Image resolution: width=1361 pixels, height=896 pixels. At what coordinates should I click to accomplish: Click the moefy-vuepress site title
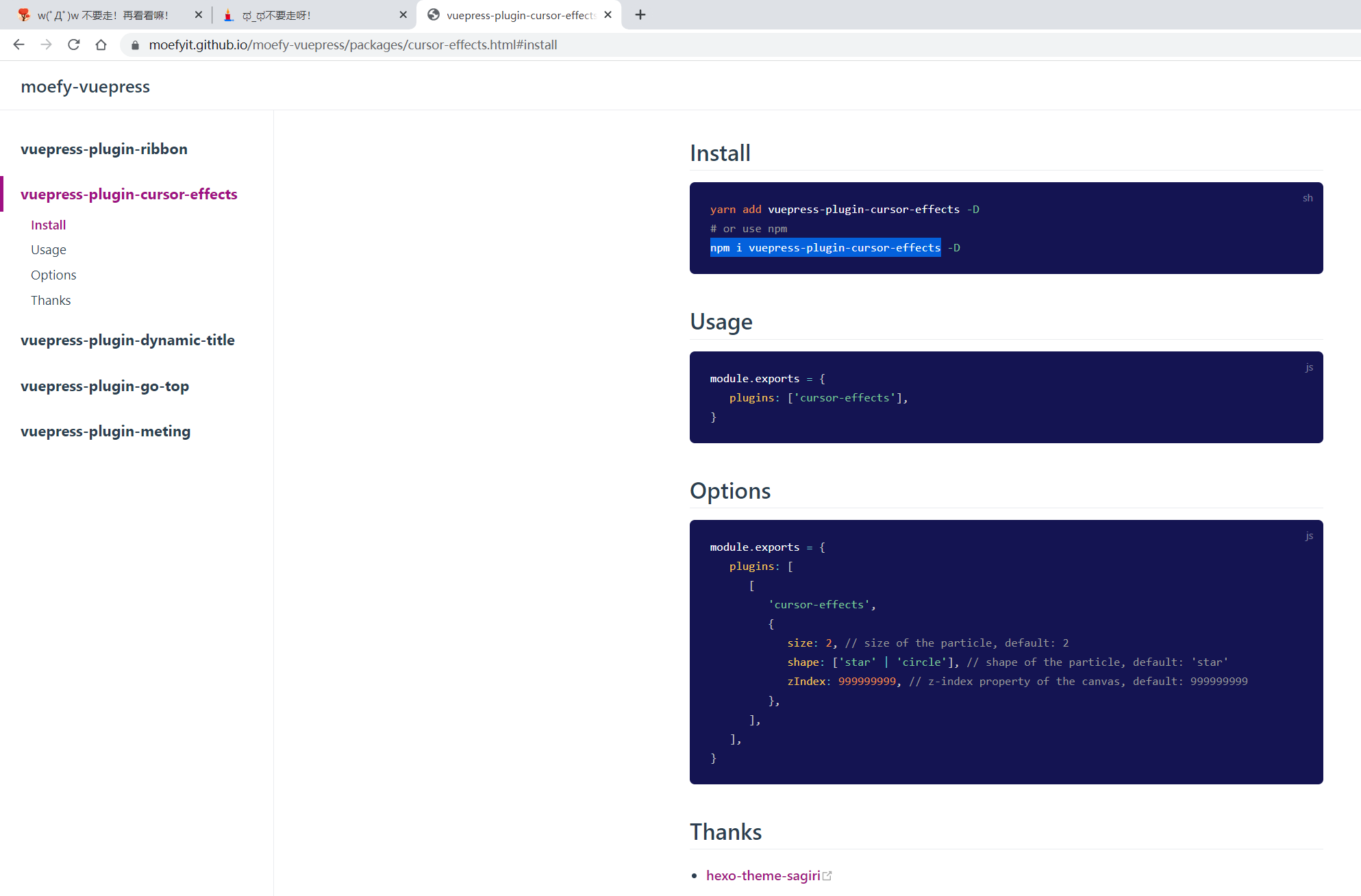tap(85, 86)
